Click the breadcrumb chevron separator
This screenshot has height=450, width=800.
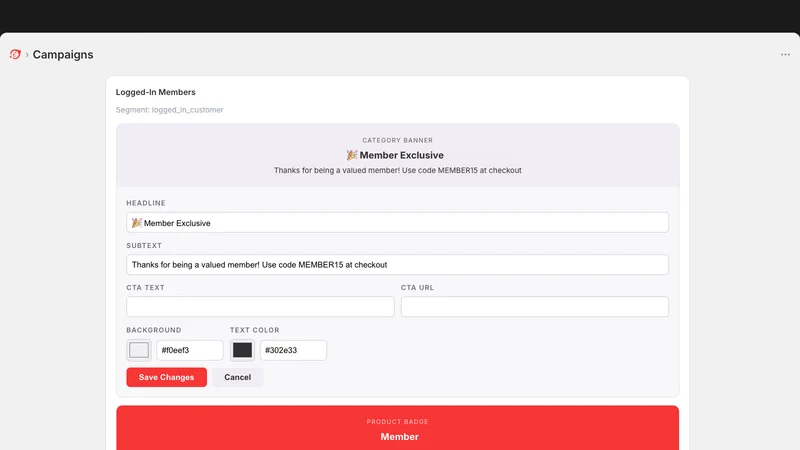tap(27, 55)
